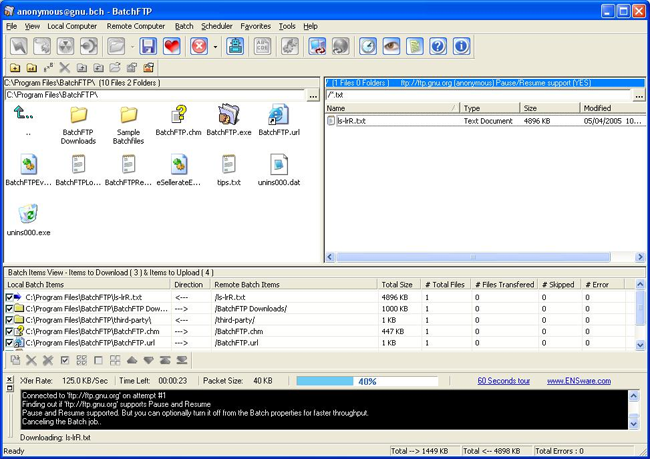Click the Save batch floppy disk icon
This screenshot has height=459, width=650.
(x=148, y=46)
